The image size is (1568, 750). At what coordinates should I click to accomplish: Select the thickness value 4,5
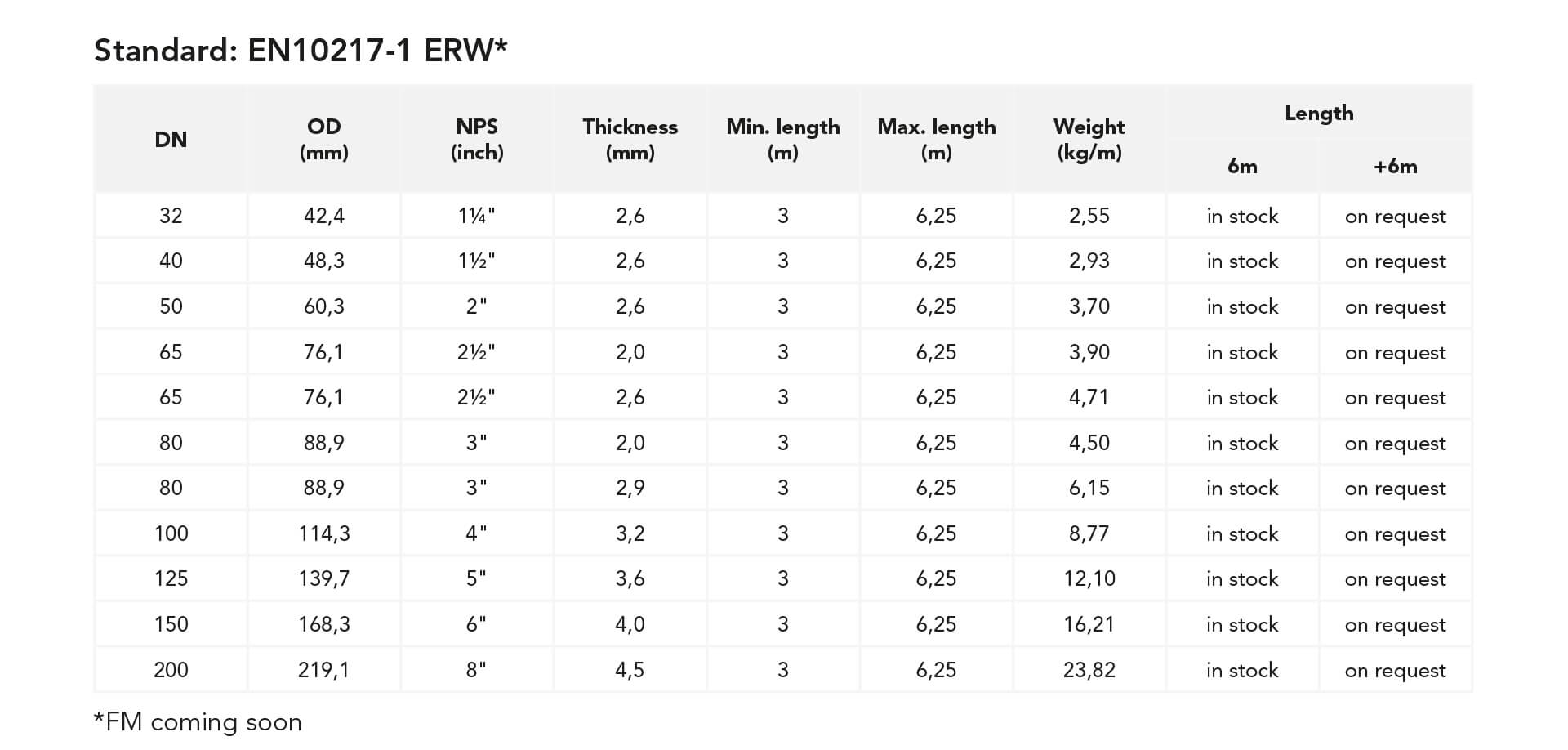(x=630, y=670)
